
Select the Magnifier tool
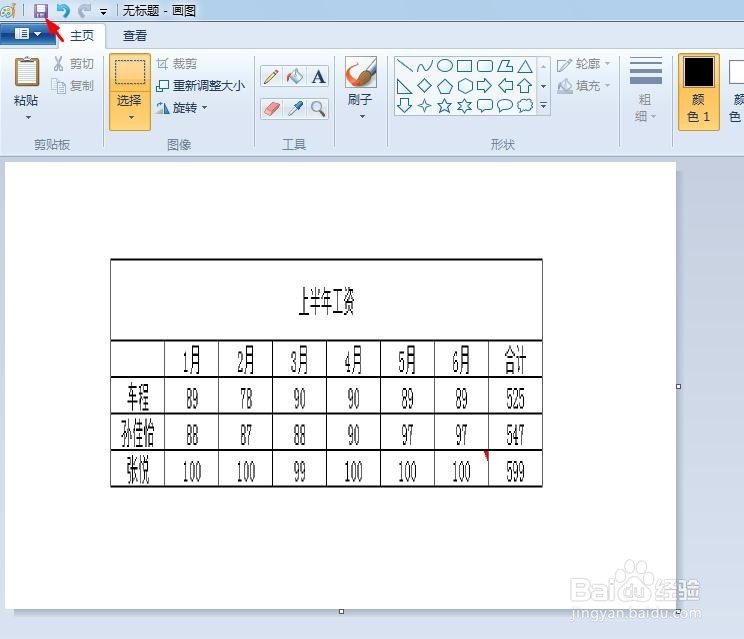tap(318, 109)
